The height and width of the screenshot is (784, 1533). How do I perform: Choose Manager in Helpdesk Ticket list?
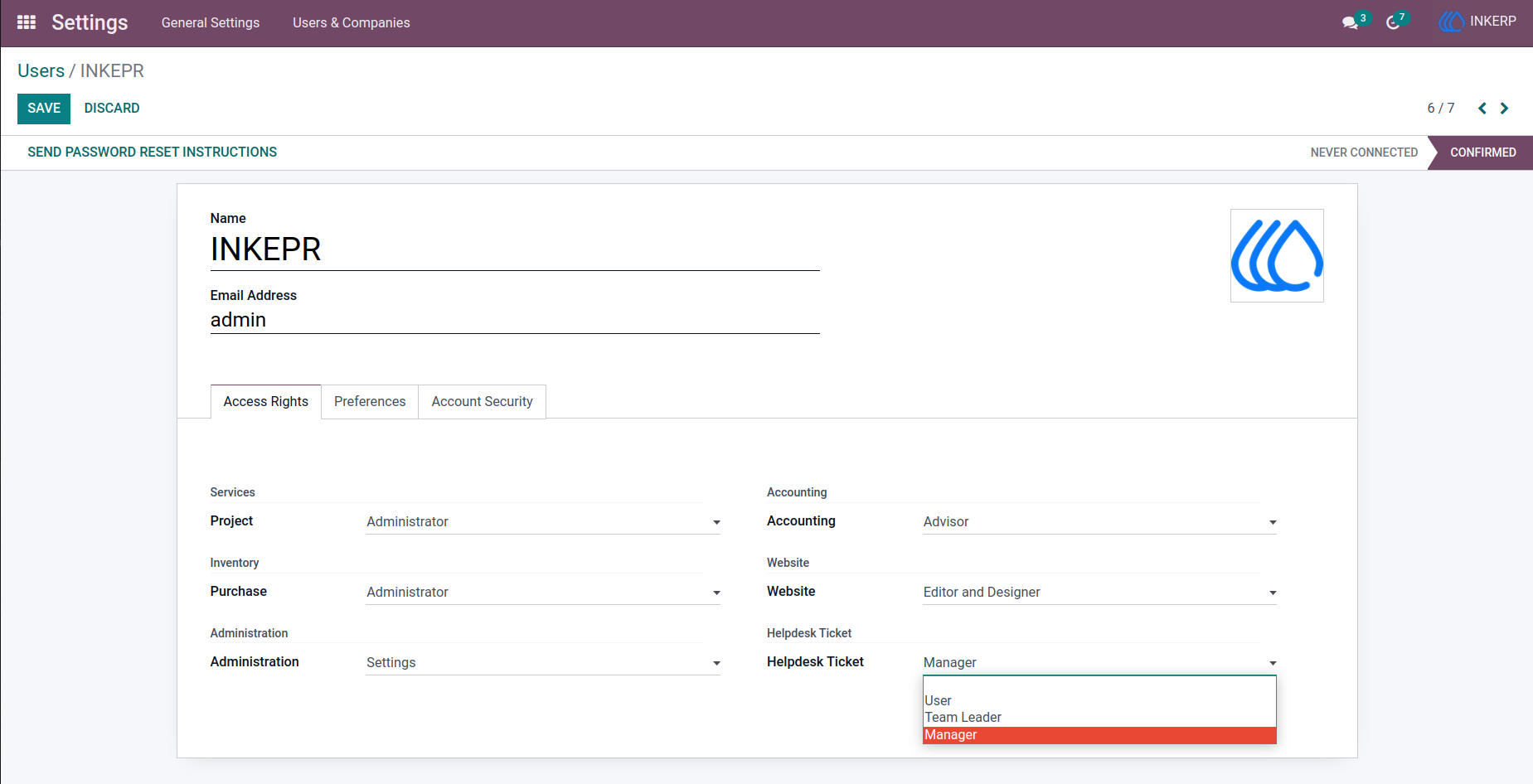(1099, 735)
